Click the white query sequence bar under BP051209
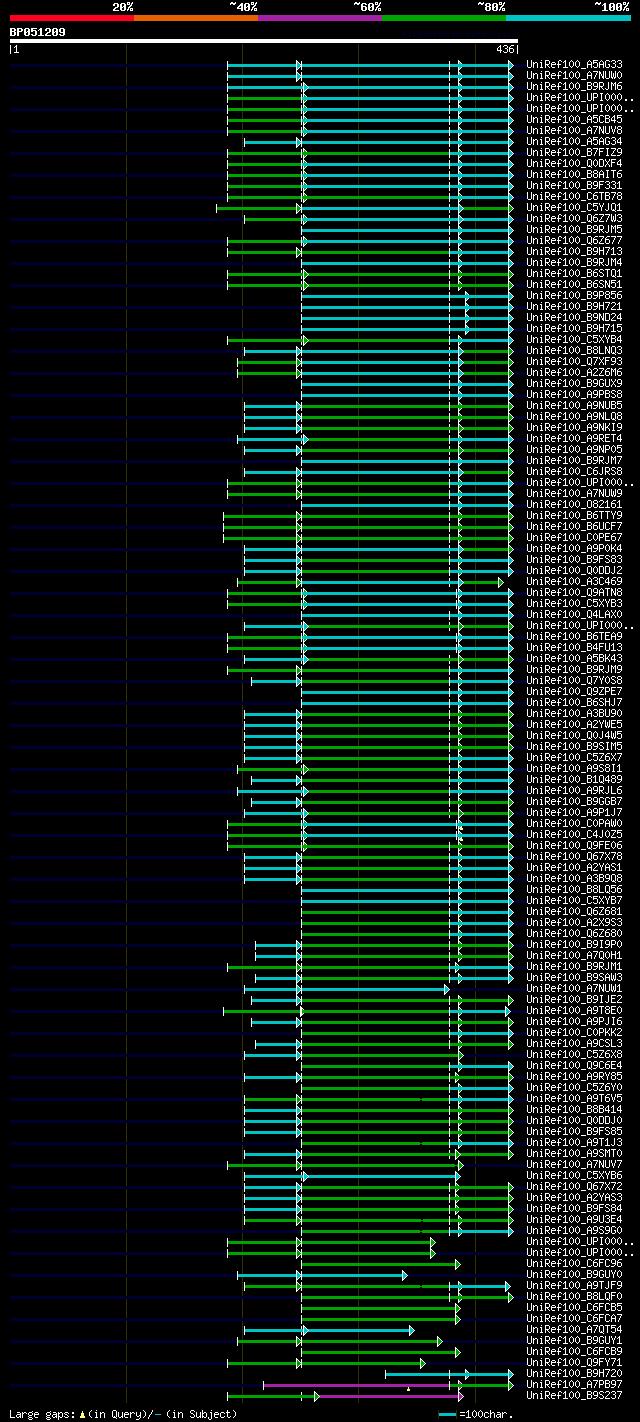This screenshot has width=640, height=1422. 264,41
